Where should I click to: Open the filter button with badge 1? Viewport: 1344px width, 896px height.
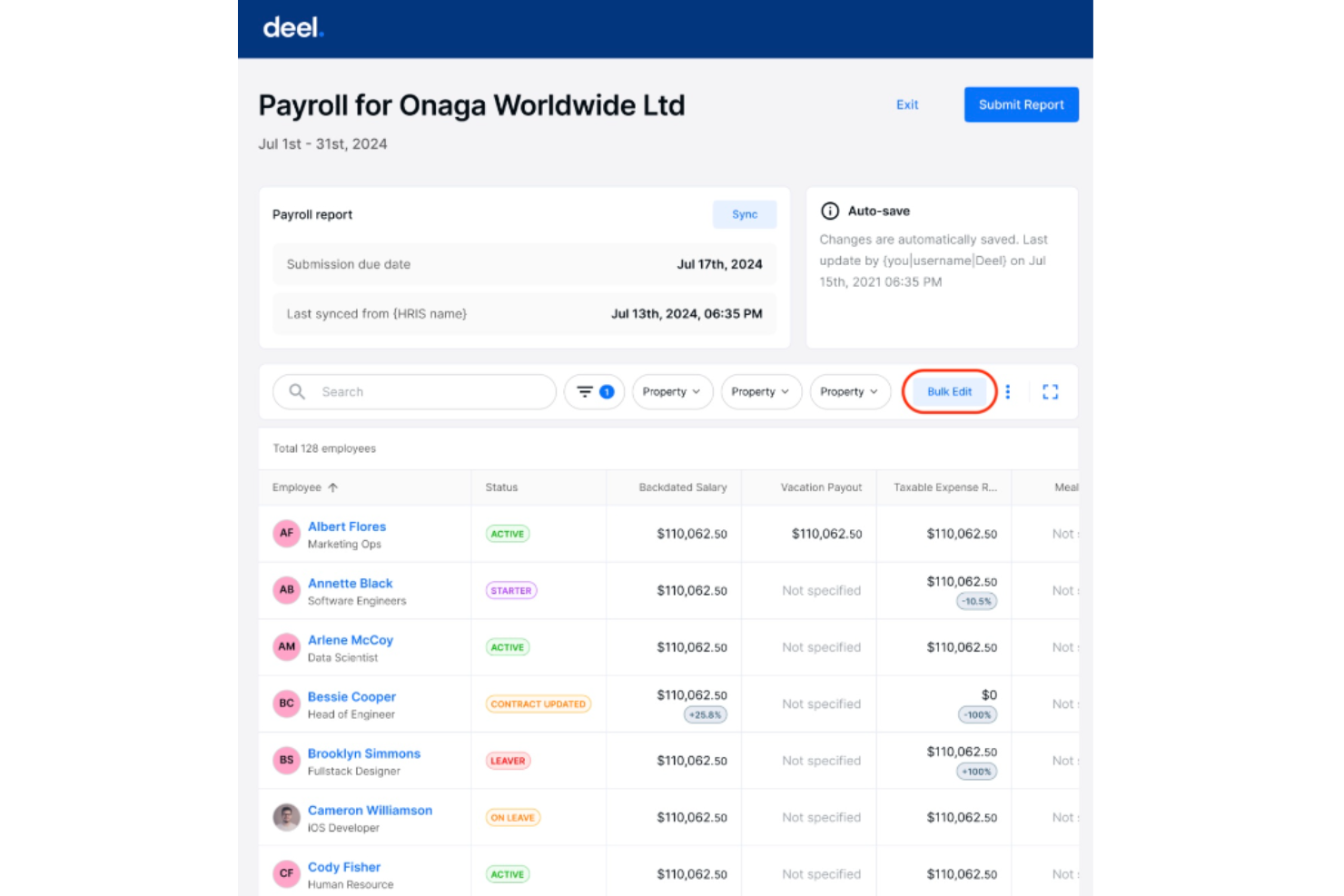coord(595,392)
